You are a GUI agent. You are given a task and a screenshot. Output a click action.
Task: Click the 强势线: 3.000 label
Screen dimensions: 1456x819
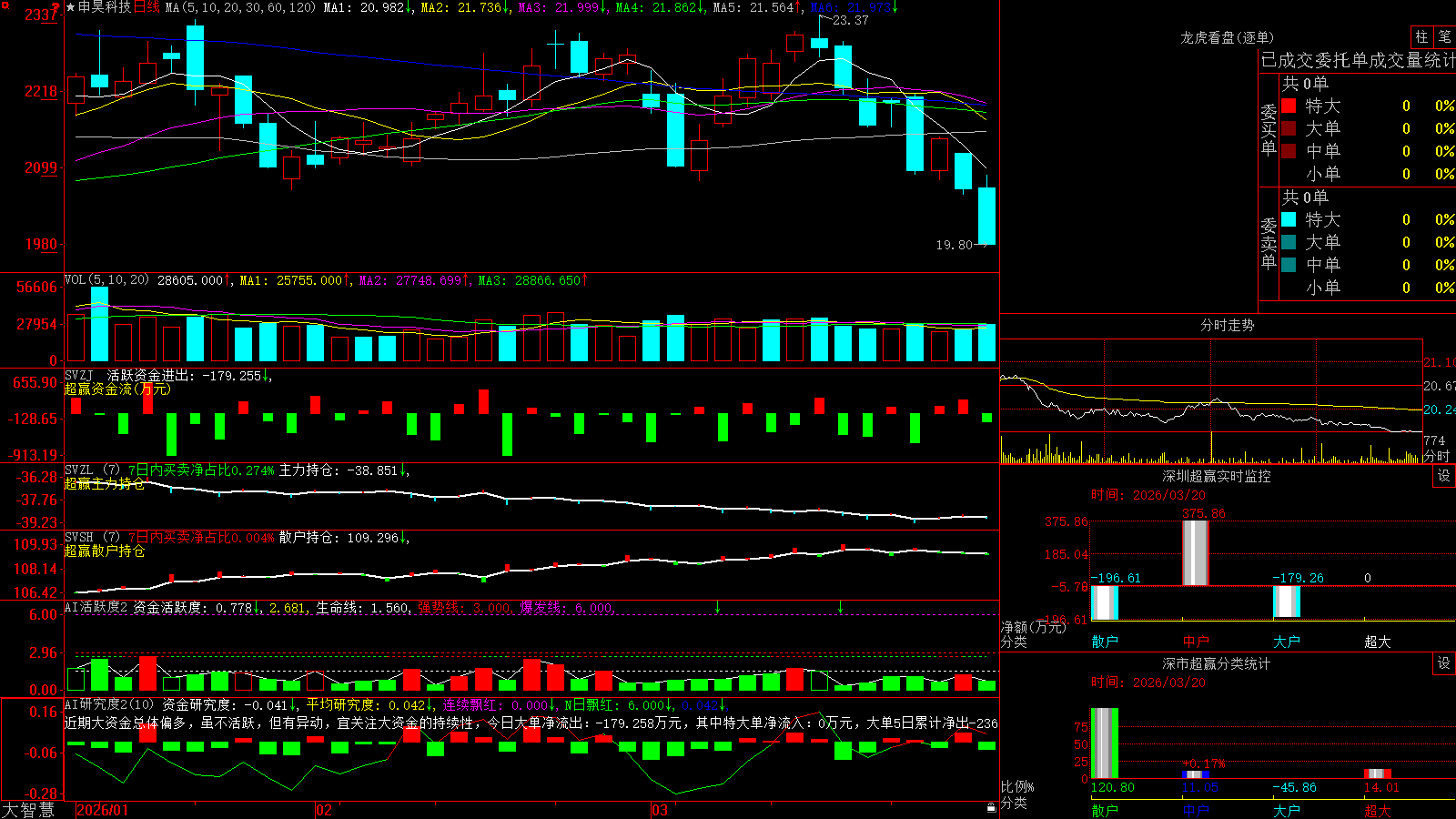[x=465, y=607]
